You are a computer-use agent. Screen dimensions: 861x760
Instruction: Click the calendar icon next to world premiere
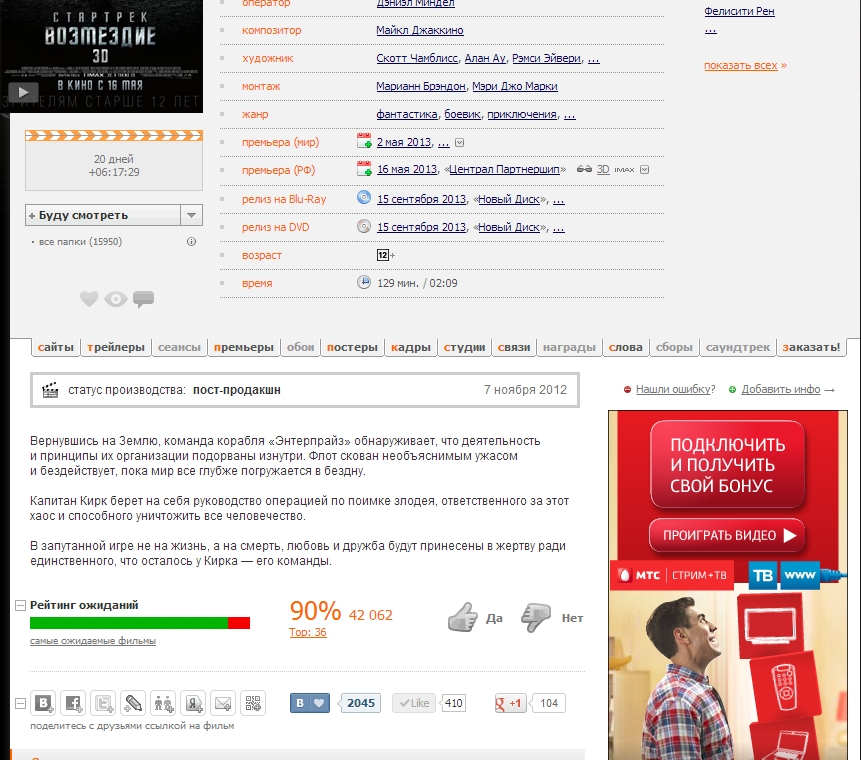tap(364, 141)
